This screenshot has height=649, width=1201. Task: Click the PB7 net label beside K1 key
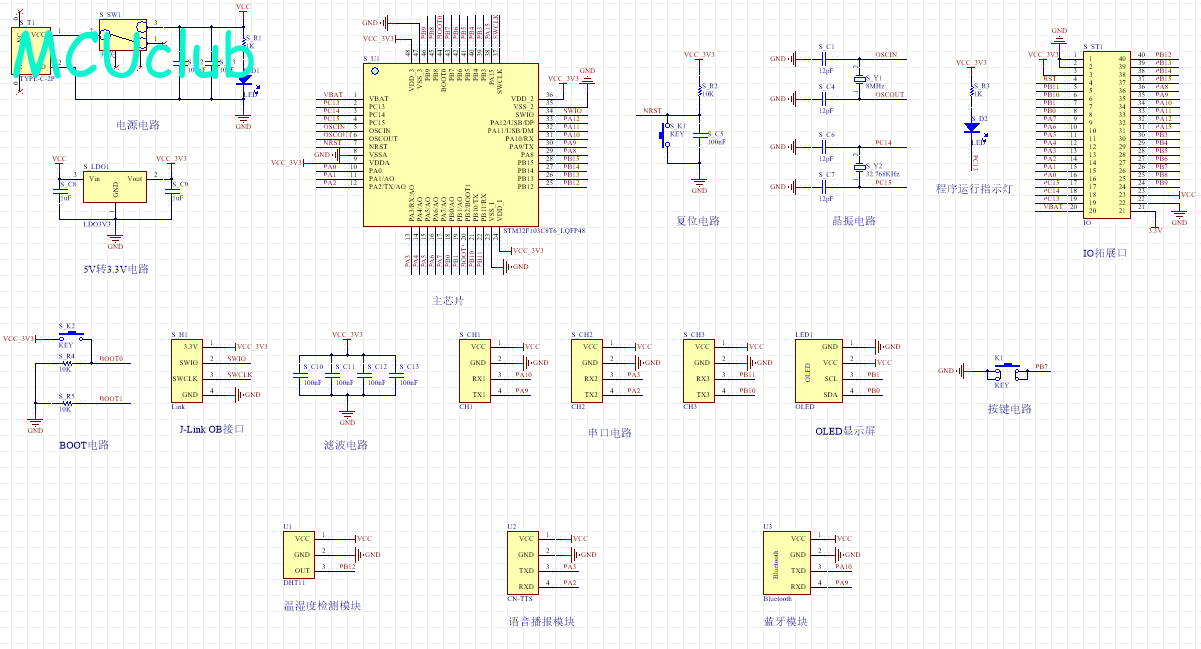coord(1042,367)
